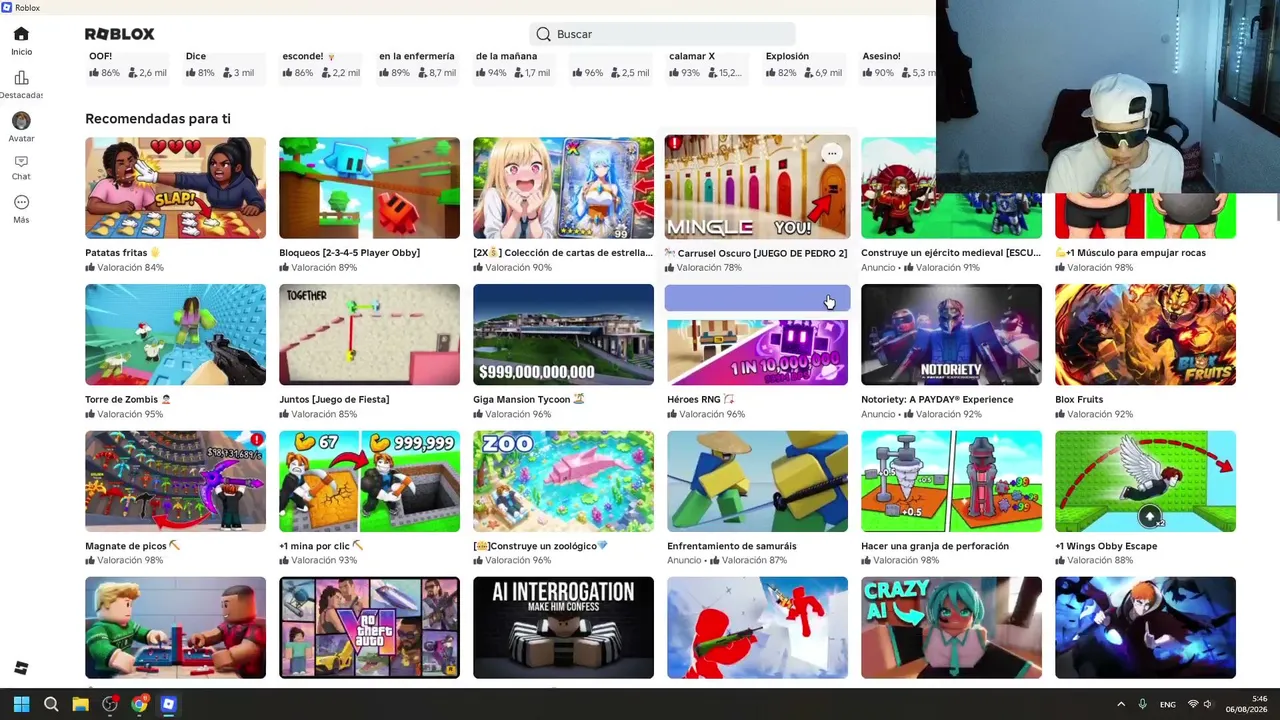Viewport: 1280px width, 720px height.
Task: Open the board game thumbnail in bottom row
Action: tap(175, 628)
